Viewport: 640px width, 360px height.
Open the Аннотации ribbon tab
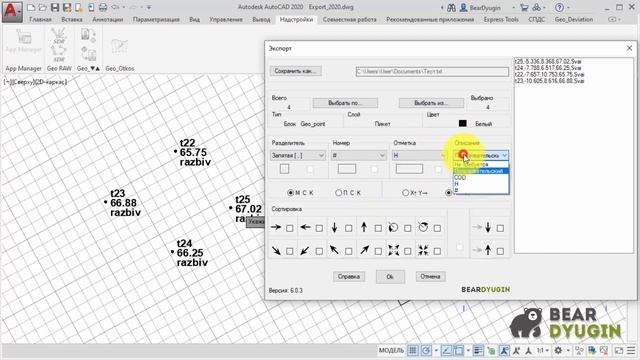click(x=107, y=19)
